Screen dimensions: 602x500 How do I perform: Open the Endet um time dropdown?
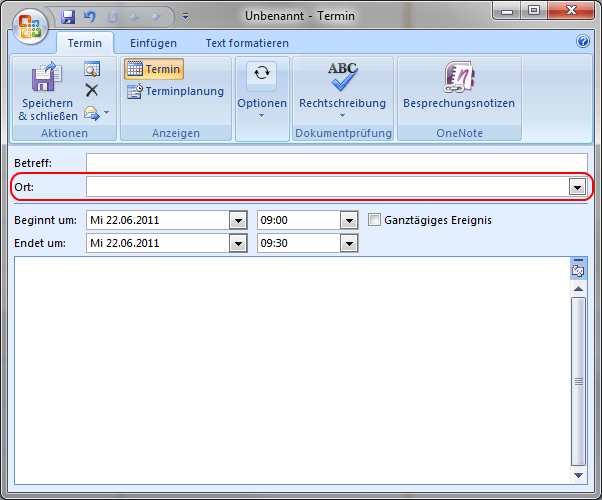coord(348,242)
